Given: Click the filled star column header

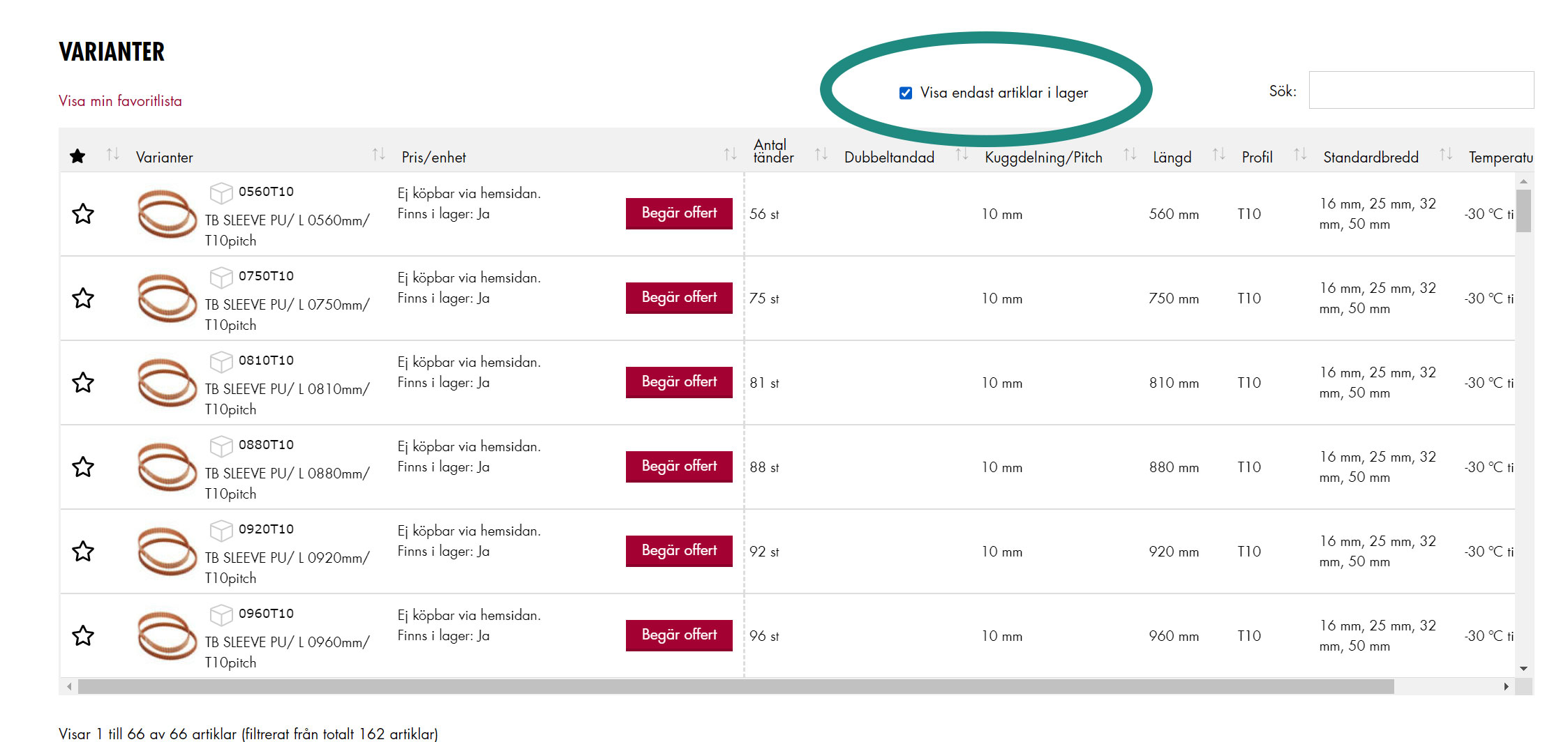Looking at the screenshot, I should coord(77,156).
